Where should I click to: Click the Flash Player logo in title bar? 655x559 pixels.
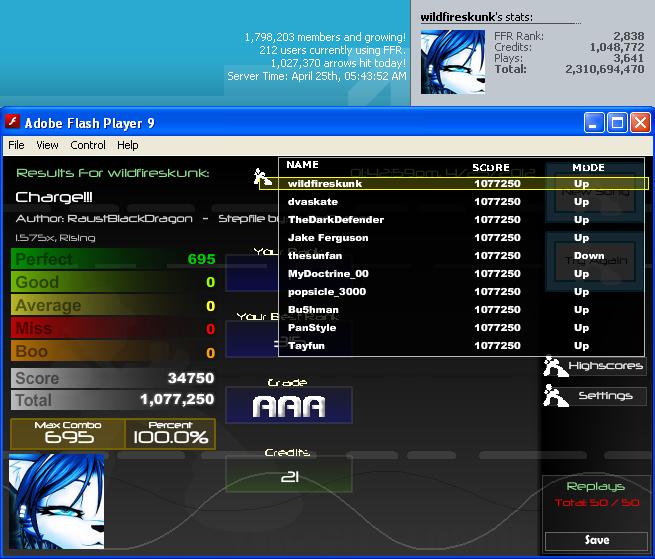(x=12, y=122)
